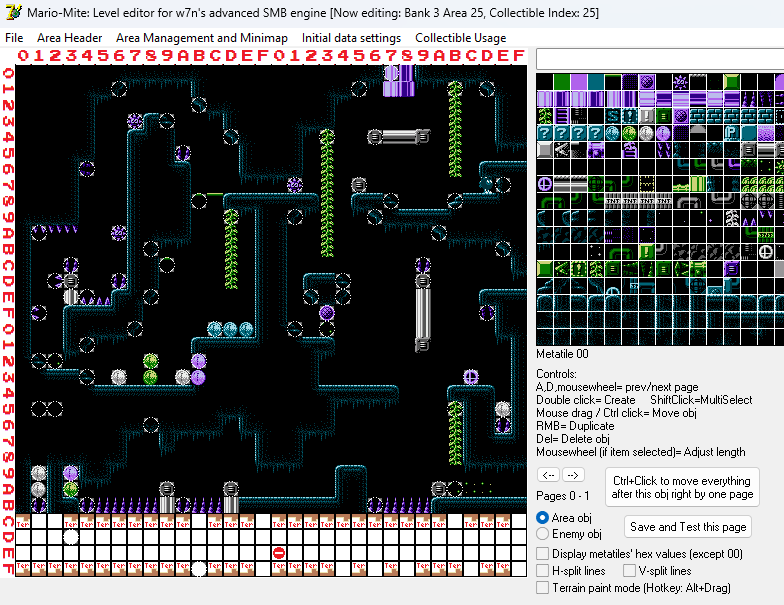The image size is (784, 605).
Task: Click the Metatile 00 label
Action: pyautogui.click(x=562, y=354)
